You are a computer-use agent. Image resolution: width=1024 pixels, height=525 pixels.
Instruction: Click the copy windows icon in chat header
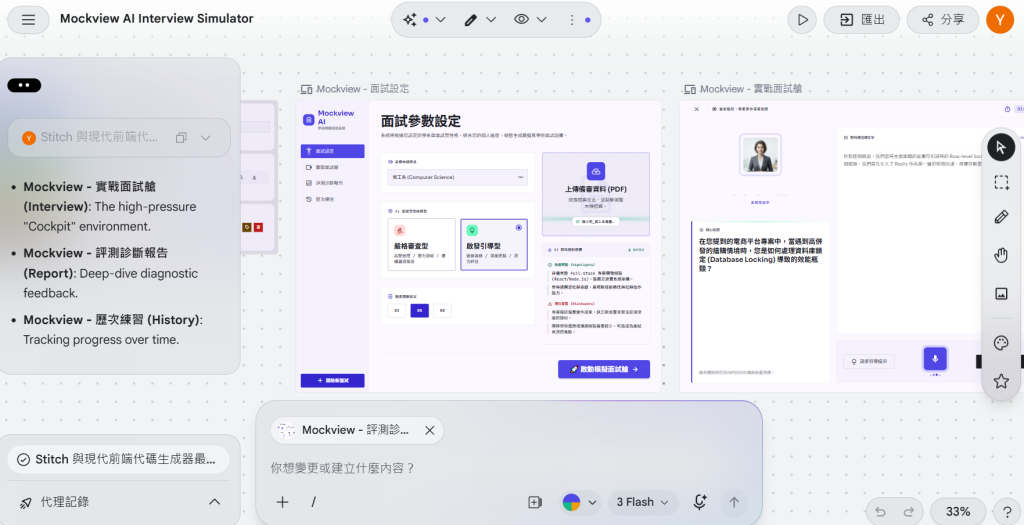[182, 138]
